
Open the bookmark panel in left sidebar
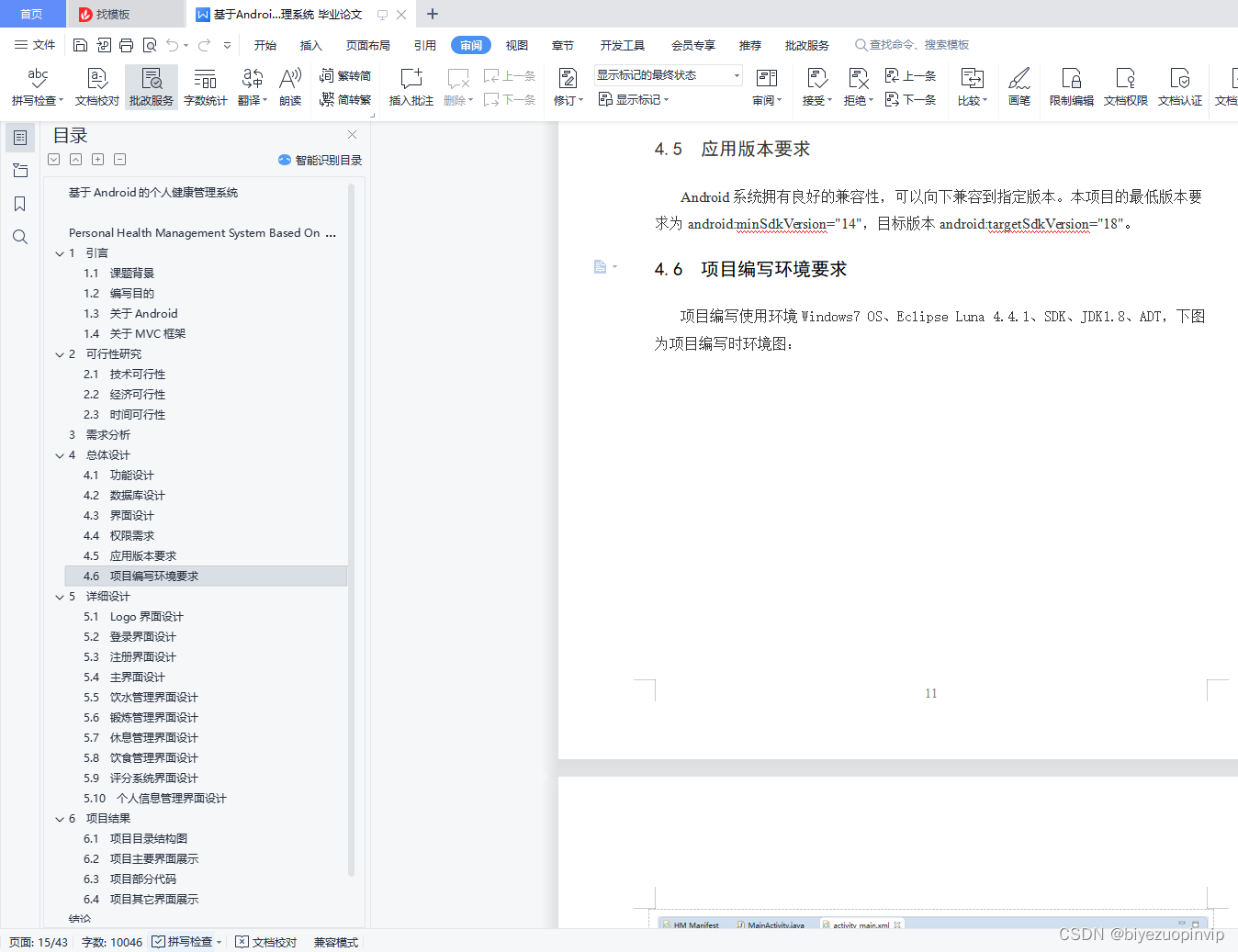tap(19, 204)
